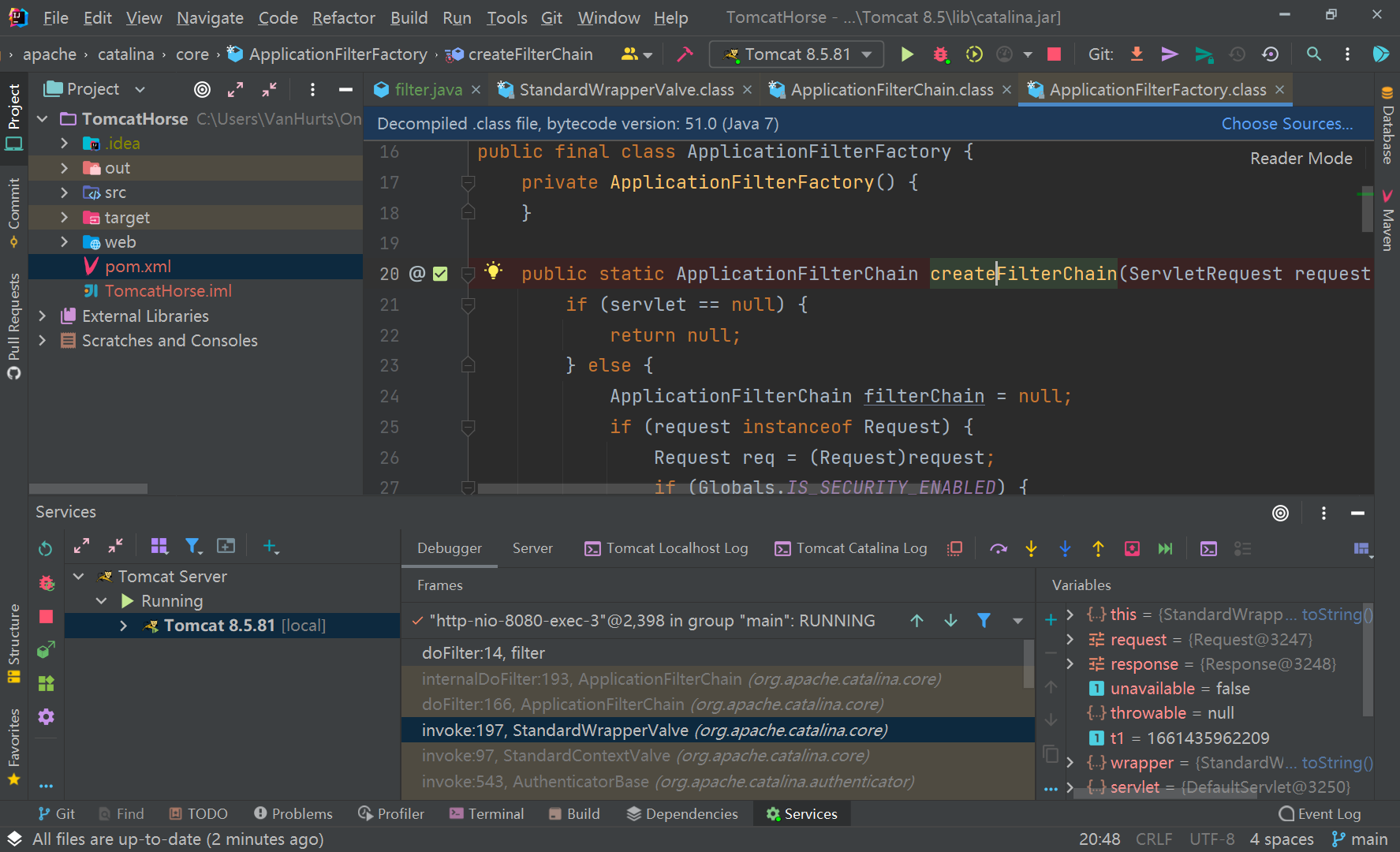The width and height of the screenshot is (1400, 852).
Task: Open the Terminal tool window button
Action: point(486,814)
